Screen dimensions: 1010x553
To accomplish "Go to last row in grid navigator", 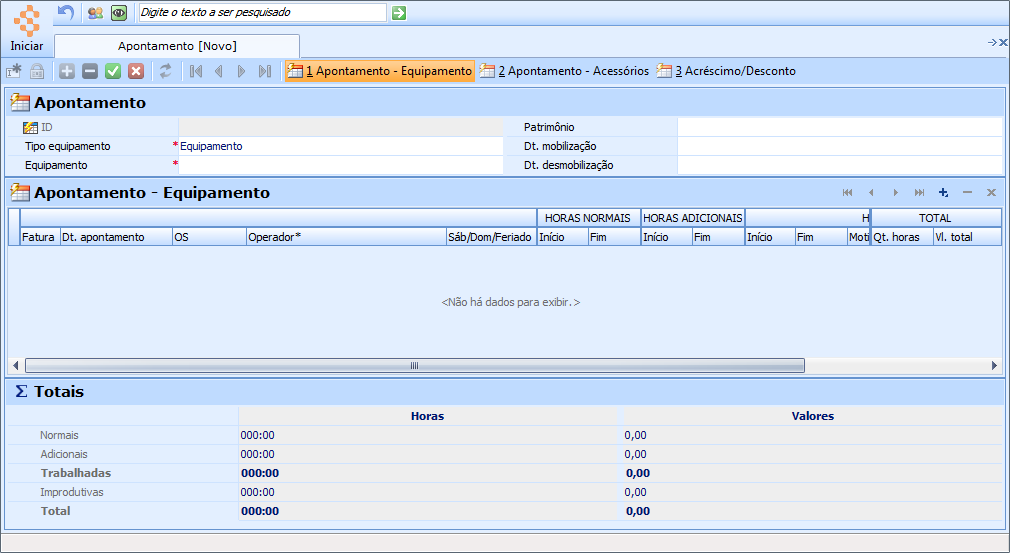I will coord(919,192).
